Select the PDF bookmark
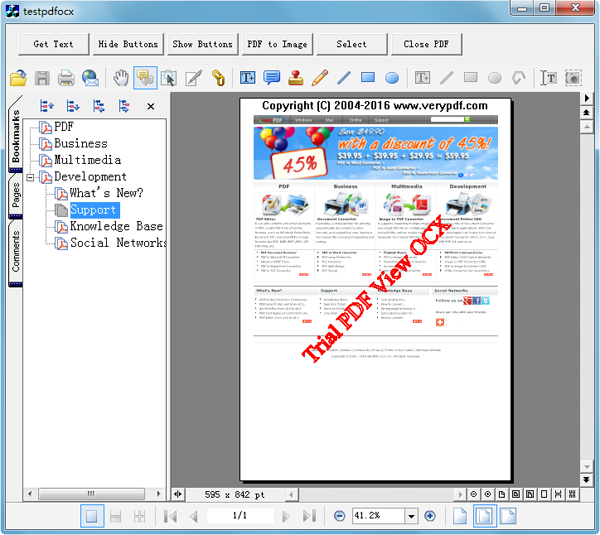The image size is (600, 535). click(x=64, y=127)
